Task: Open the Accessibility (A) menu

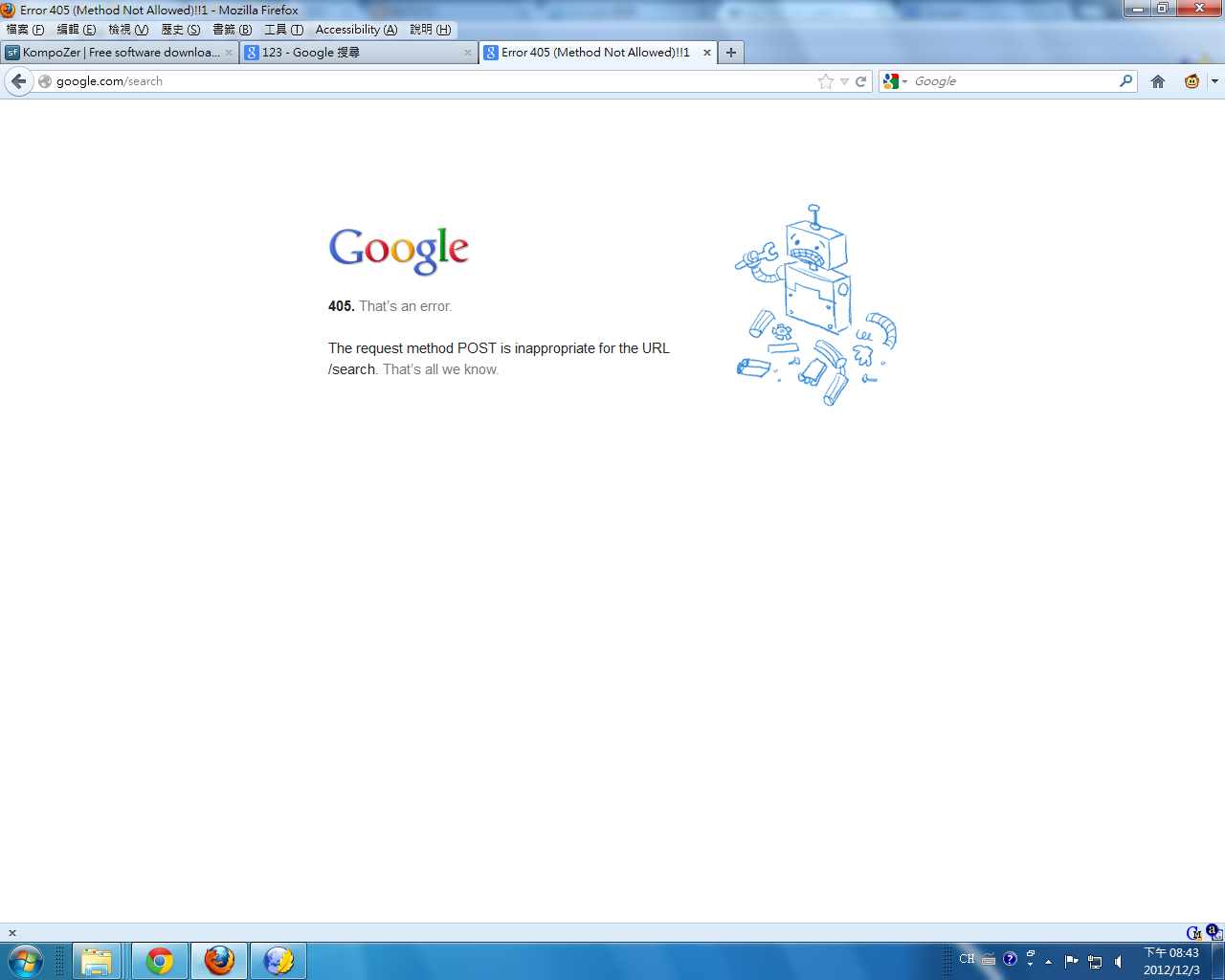Action: tap(356, 30)
